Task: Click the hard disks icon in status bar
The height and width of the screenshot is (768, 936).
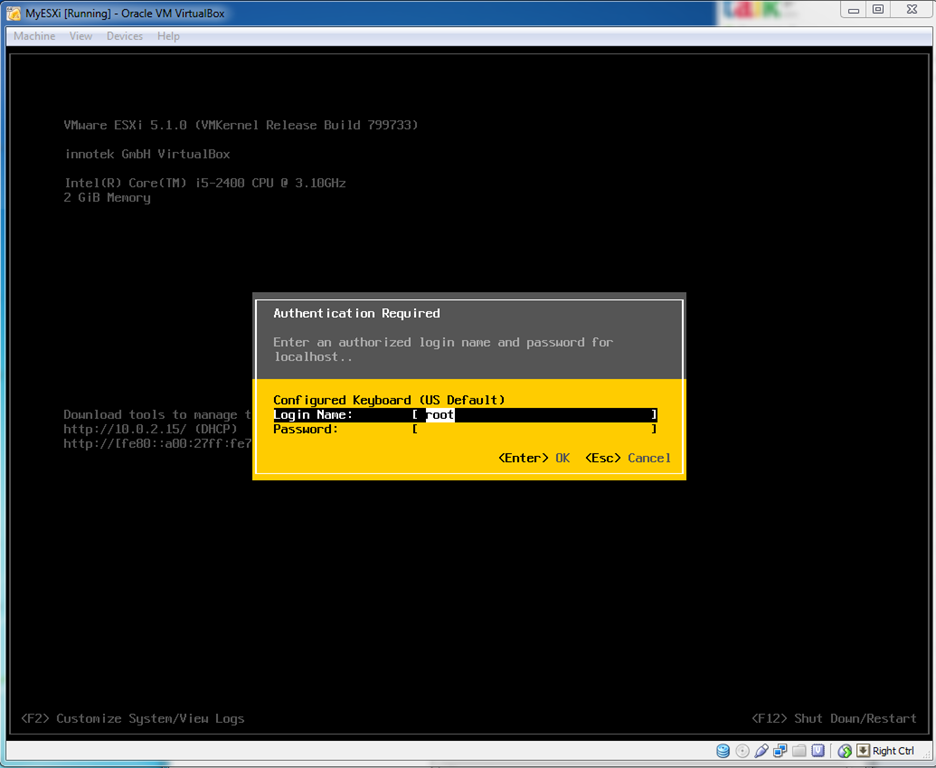Action: point(722,751)
